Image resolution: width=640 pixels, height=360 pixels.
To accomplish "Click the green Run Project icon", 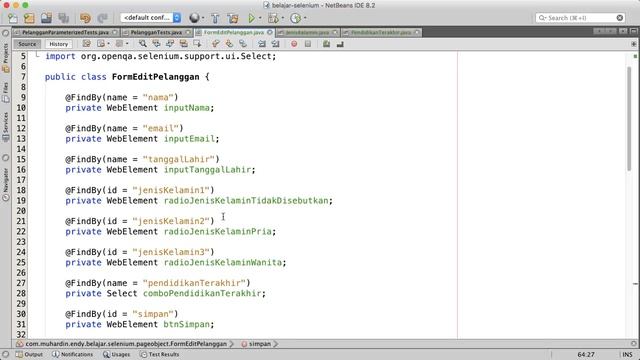I will coord(251,18).
